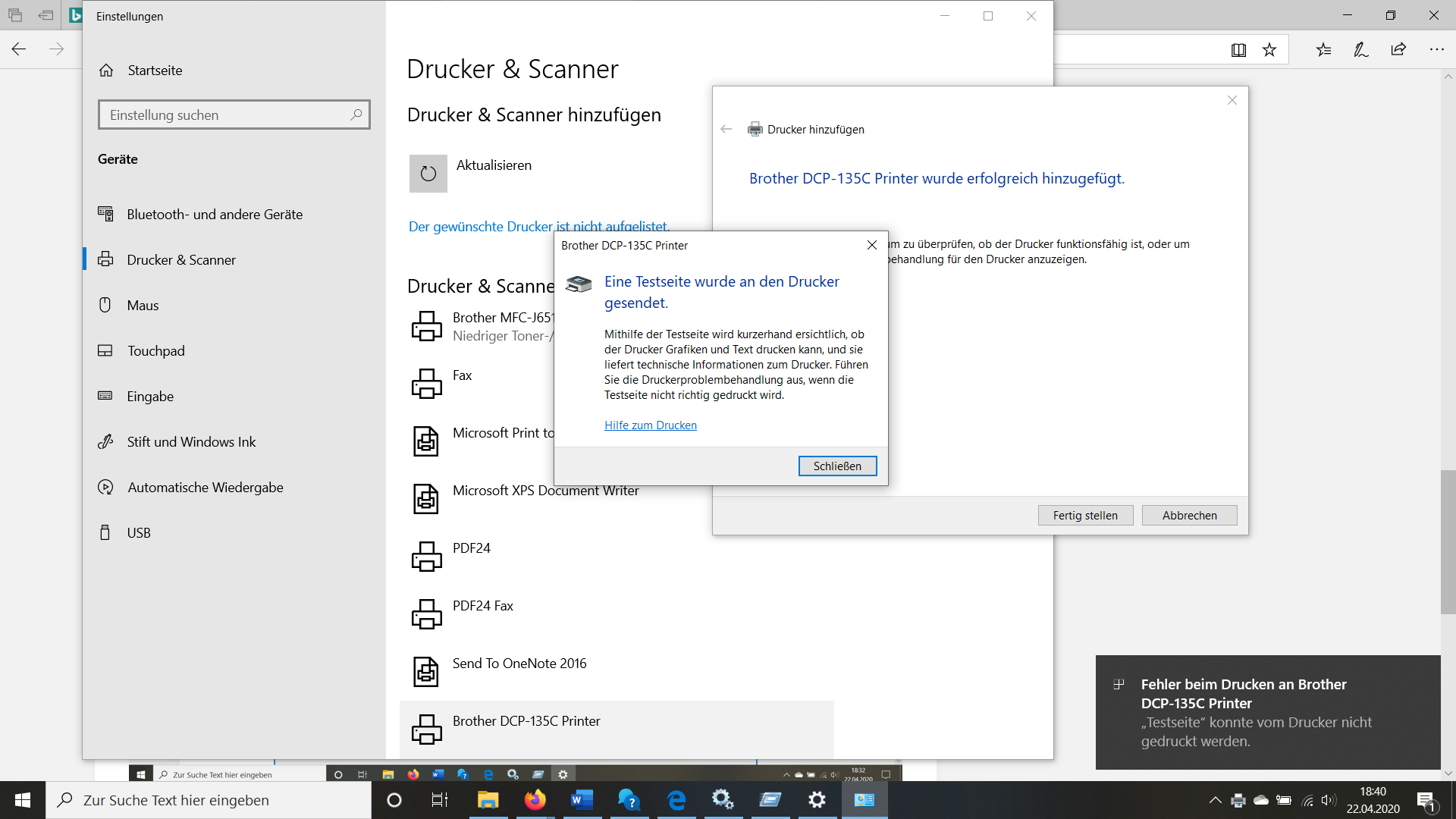Click Fertig stellen in the add printer wizard
Viewport: 1456px width, 819px height.
coord(1085,515)
